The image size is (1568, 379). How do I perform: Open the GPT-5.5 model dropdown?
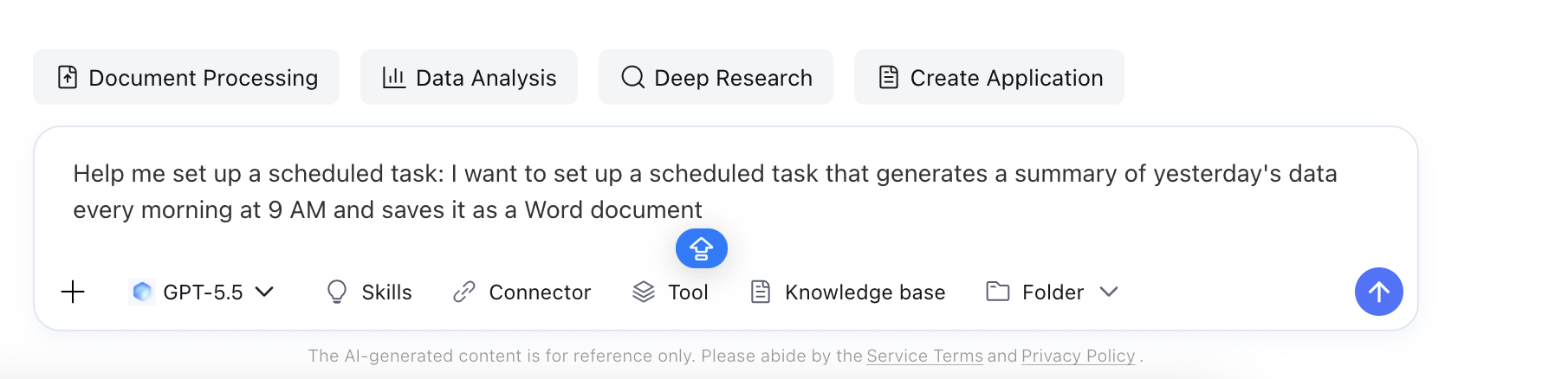202,292
